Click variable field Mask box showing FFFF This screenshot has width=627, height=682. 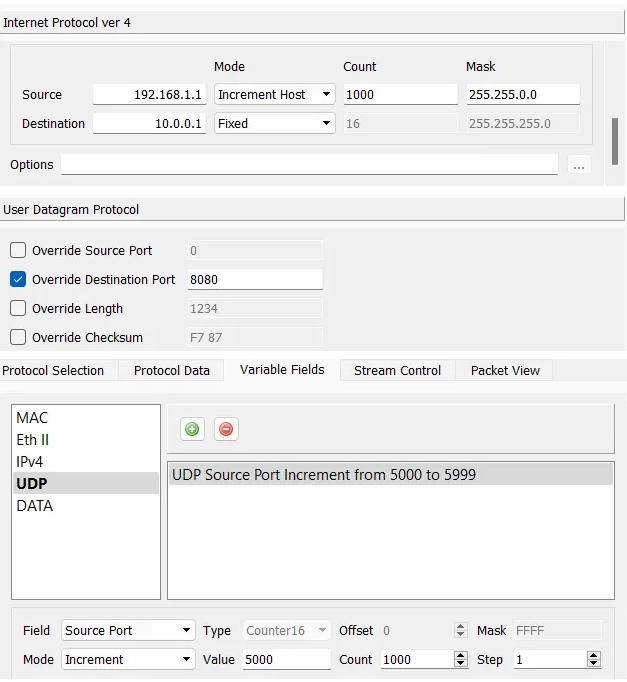(558, 630)
